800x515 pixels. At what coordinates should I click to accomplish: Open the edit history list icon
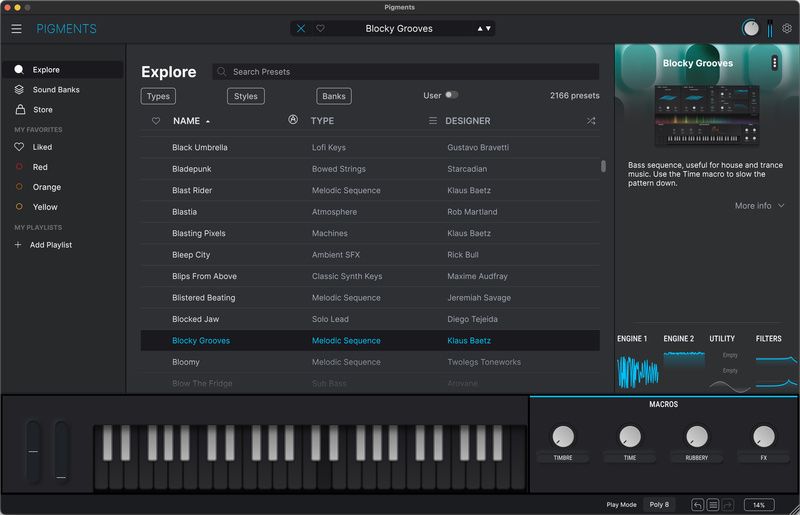[713, 505]
